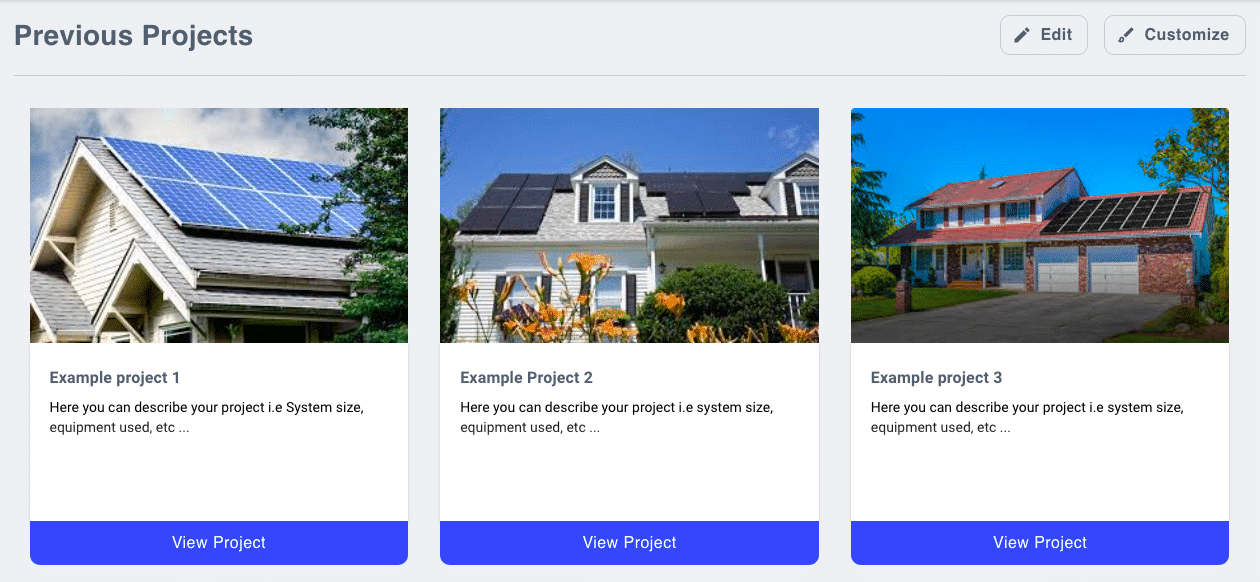This screenshot has height=582, width=1260.
Task: Click the Previous Projects section heading
Action: click(133, 36)
